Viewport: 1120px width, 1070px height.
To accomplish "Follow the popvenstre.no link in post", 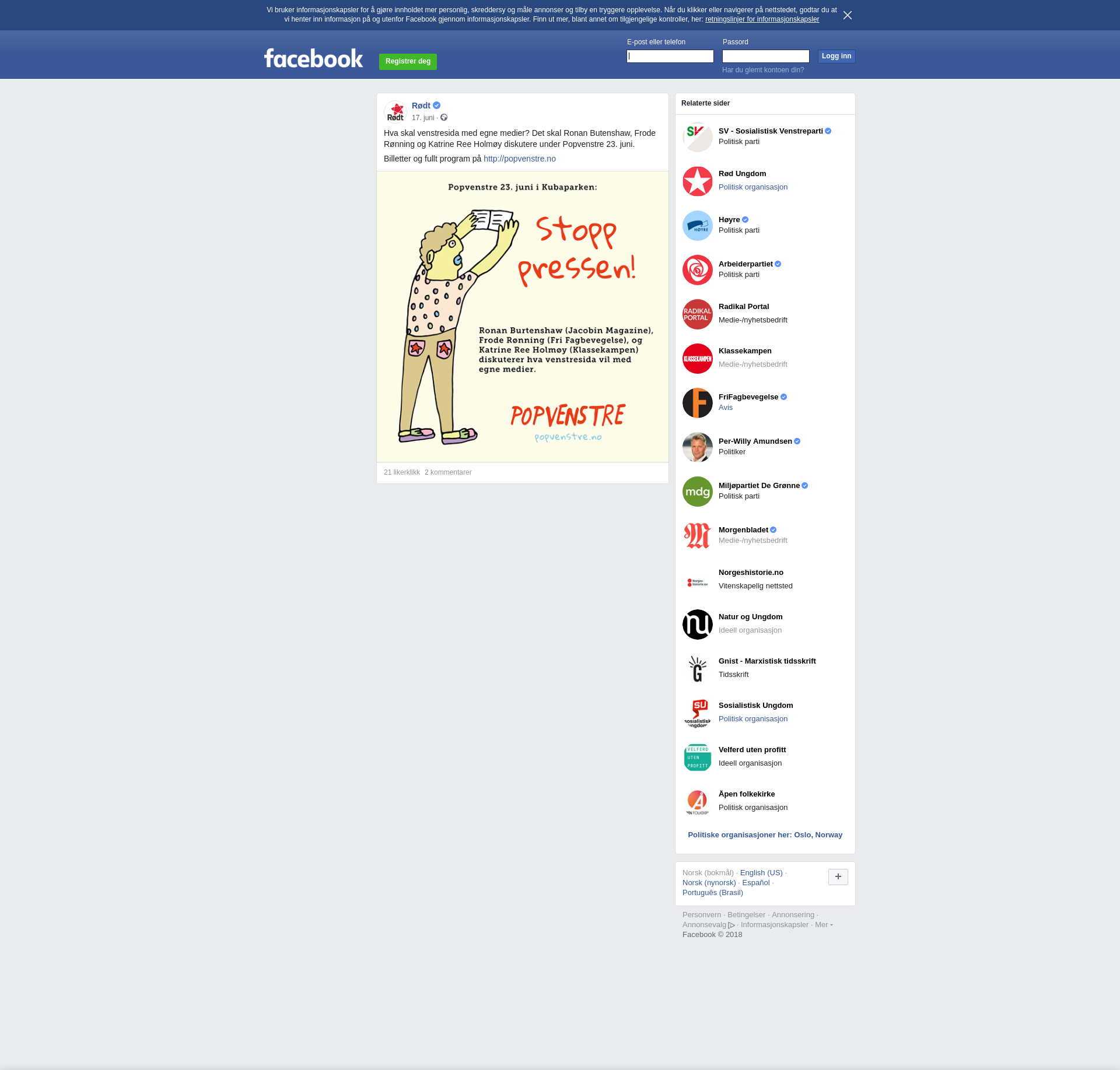I will 520,159.
